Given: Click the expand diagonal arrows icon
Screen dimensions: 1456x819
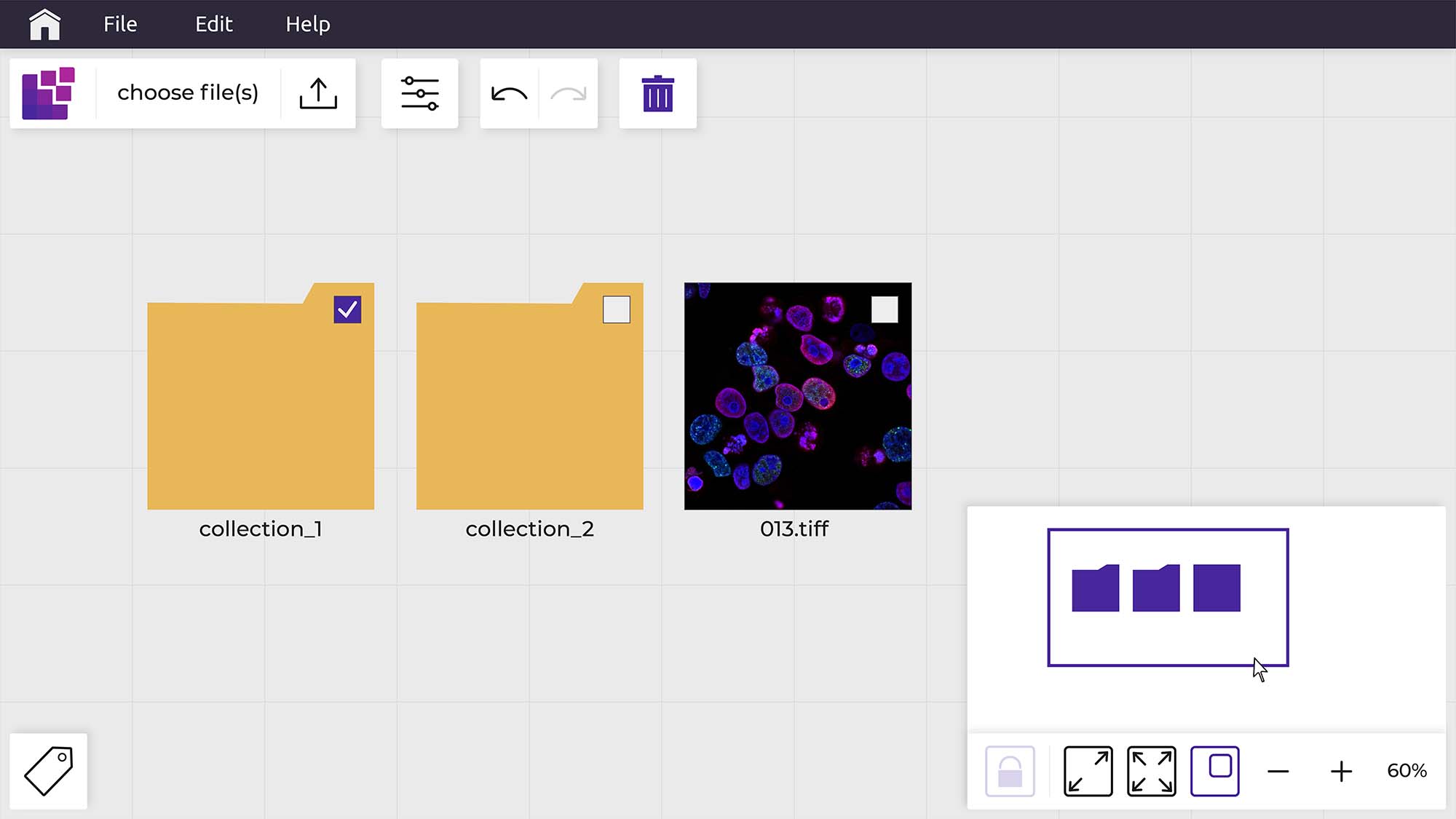Looking at the screenshot, I should click(1088, 771).
